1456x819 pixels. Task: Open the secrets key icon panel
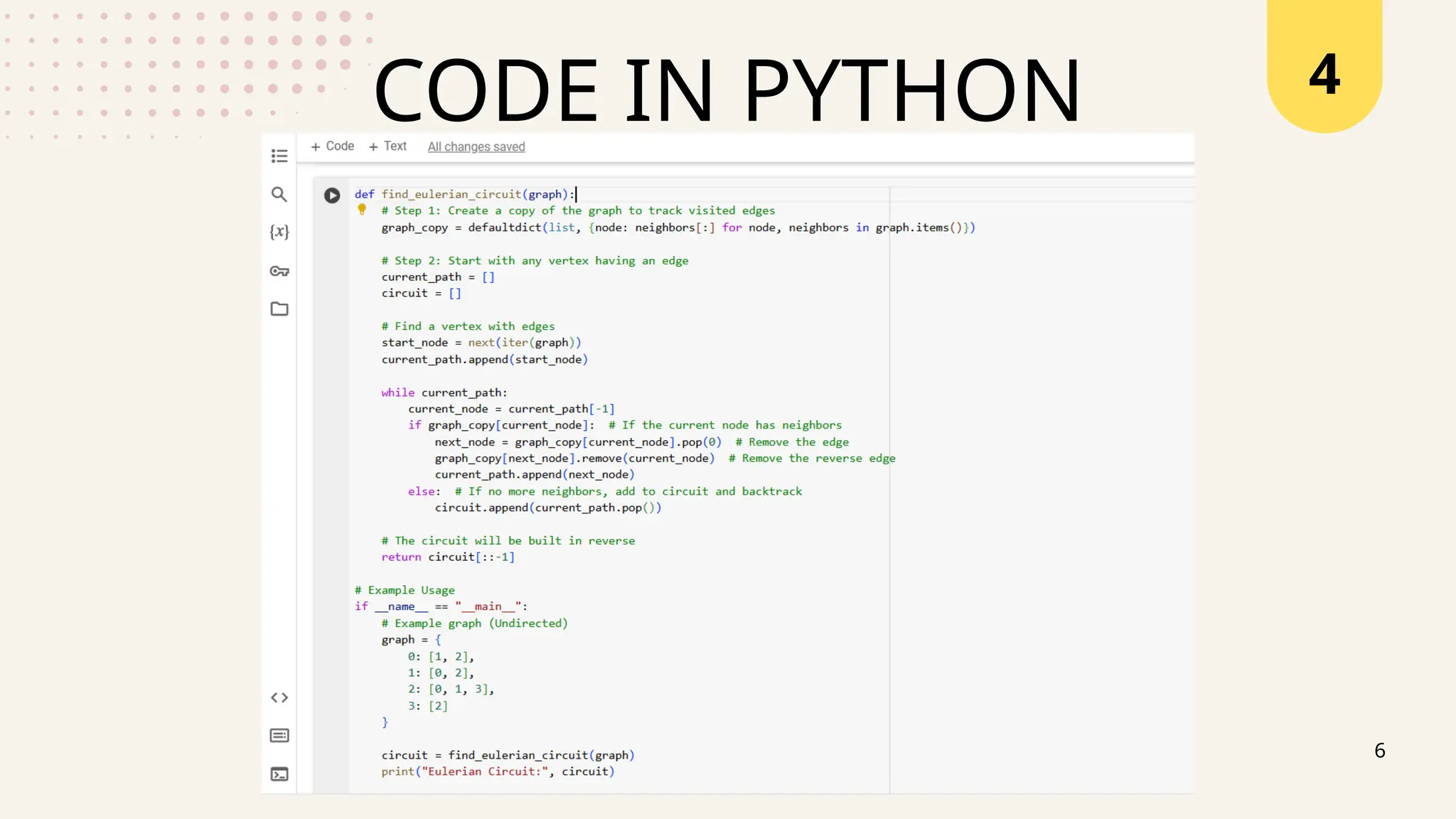(279, 271)
